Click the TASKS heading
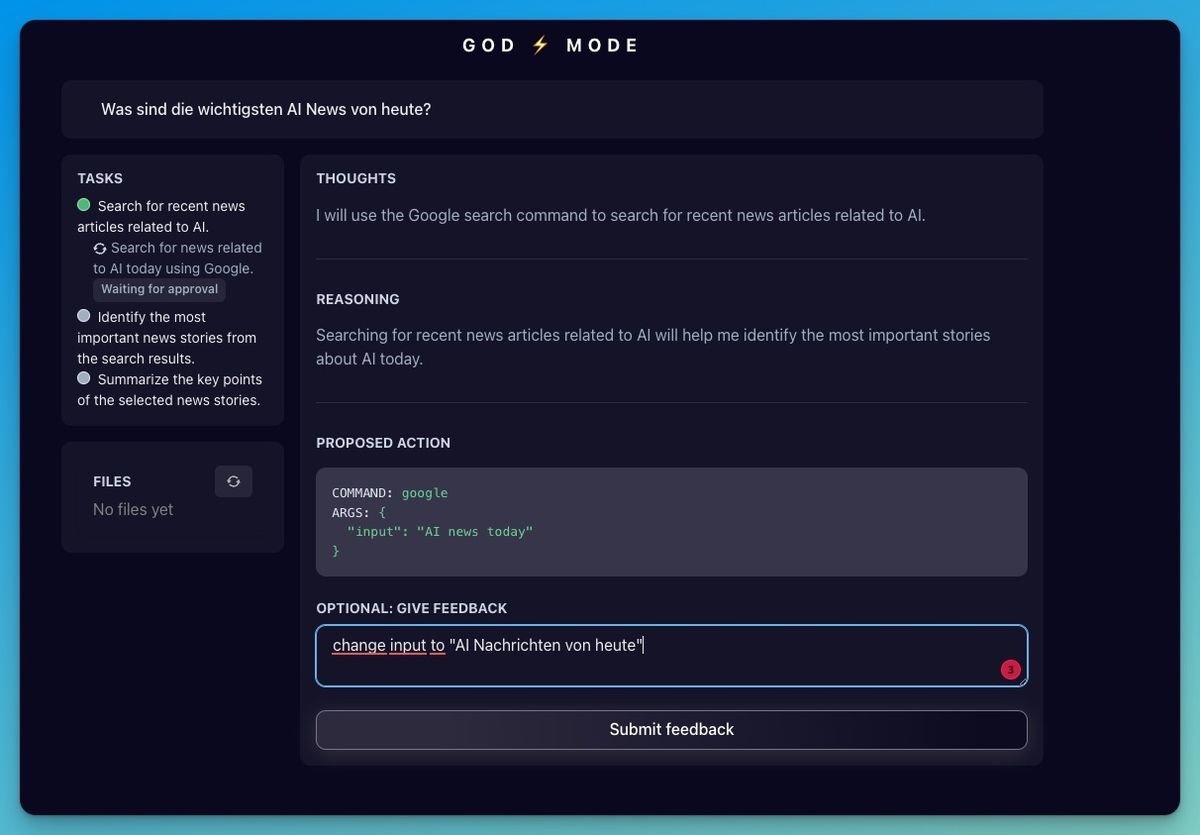Viewport: 1200px width, 835px height. (x=100, y=178)
